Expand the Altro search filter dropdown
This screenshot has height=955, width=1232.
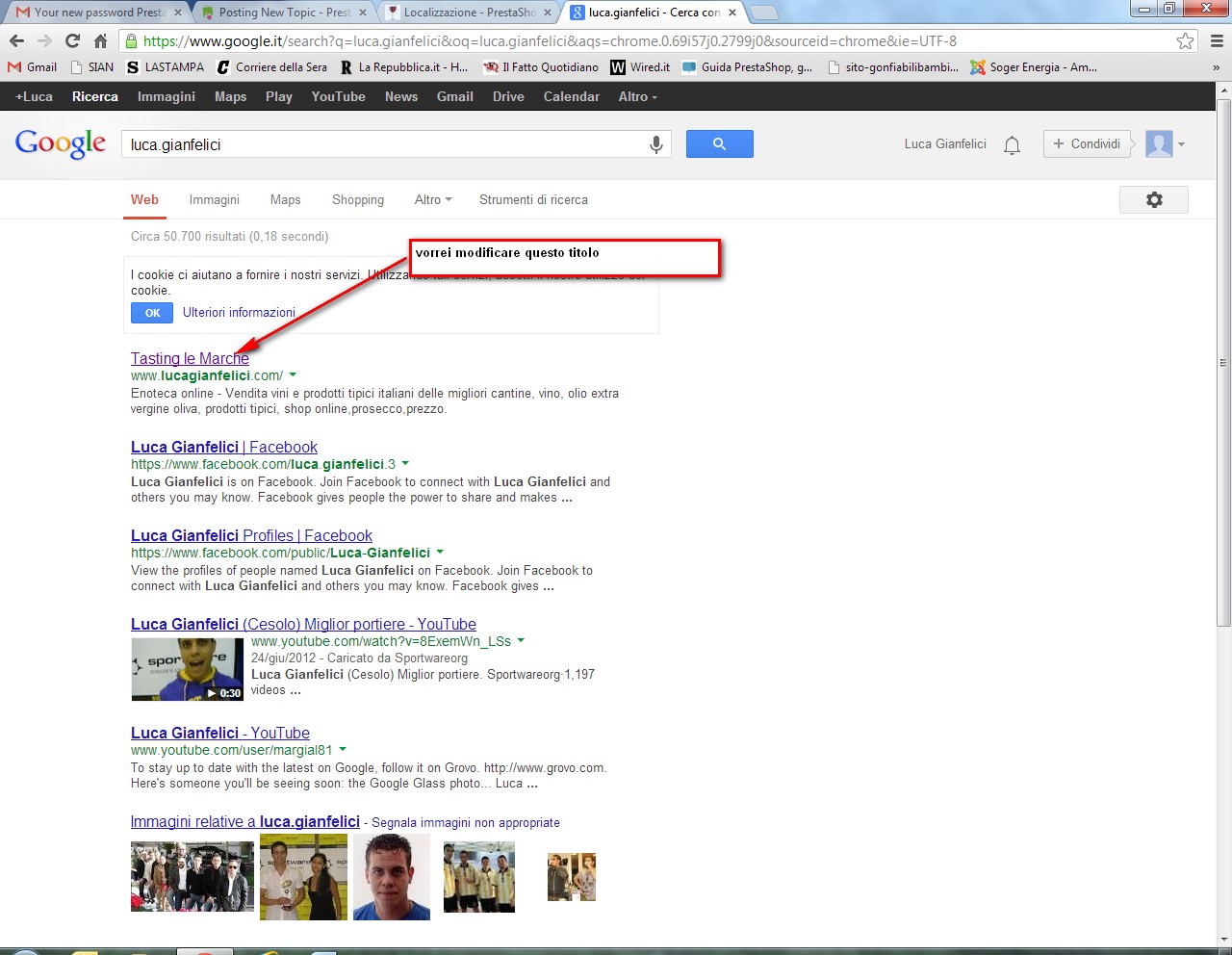[x=433, y=200]
